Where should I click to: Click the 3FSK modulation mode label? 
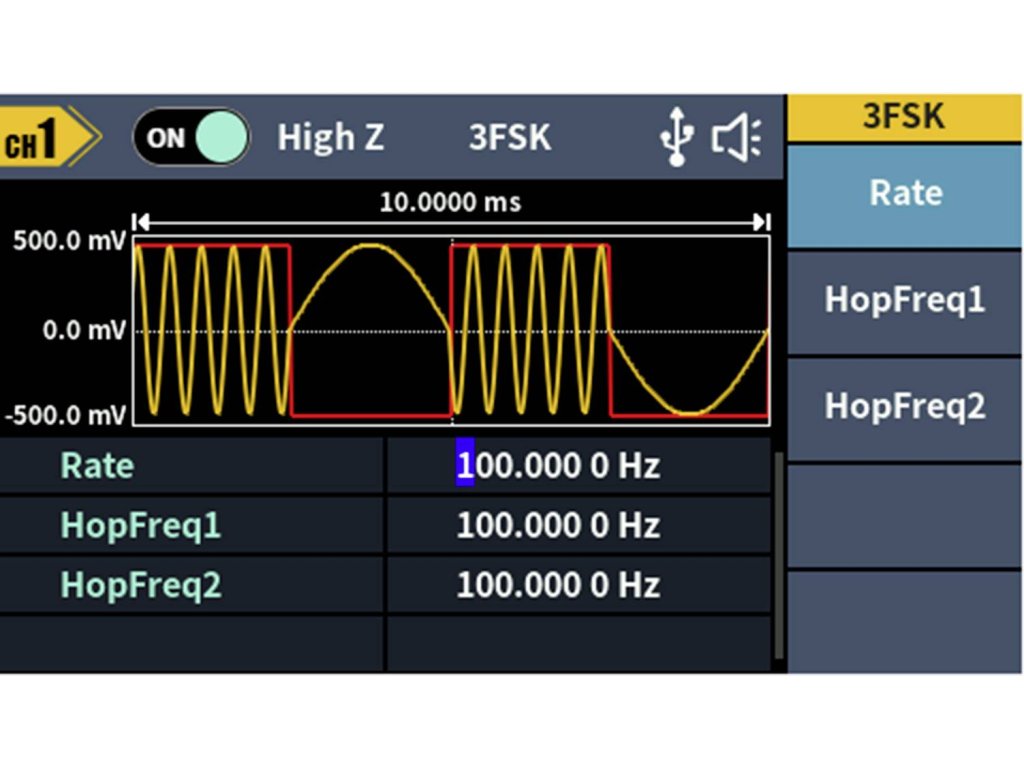point(509,138)
